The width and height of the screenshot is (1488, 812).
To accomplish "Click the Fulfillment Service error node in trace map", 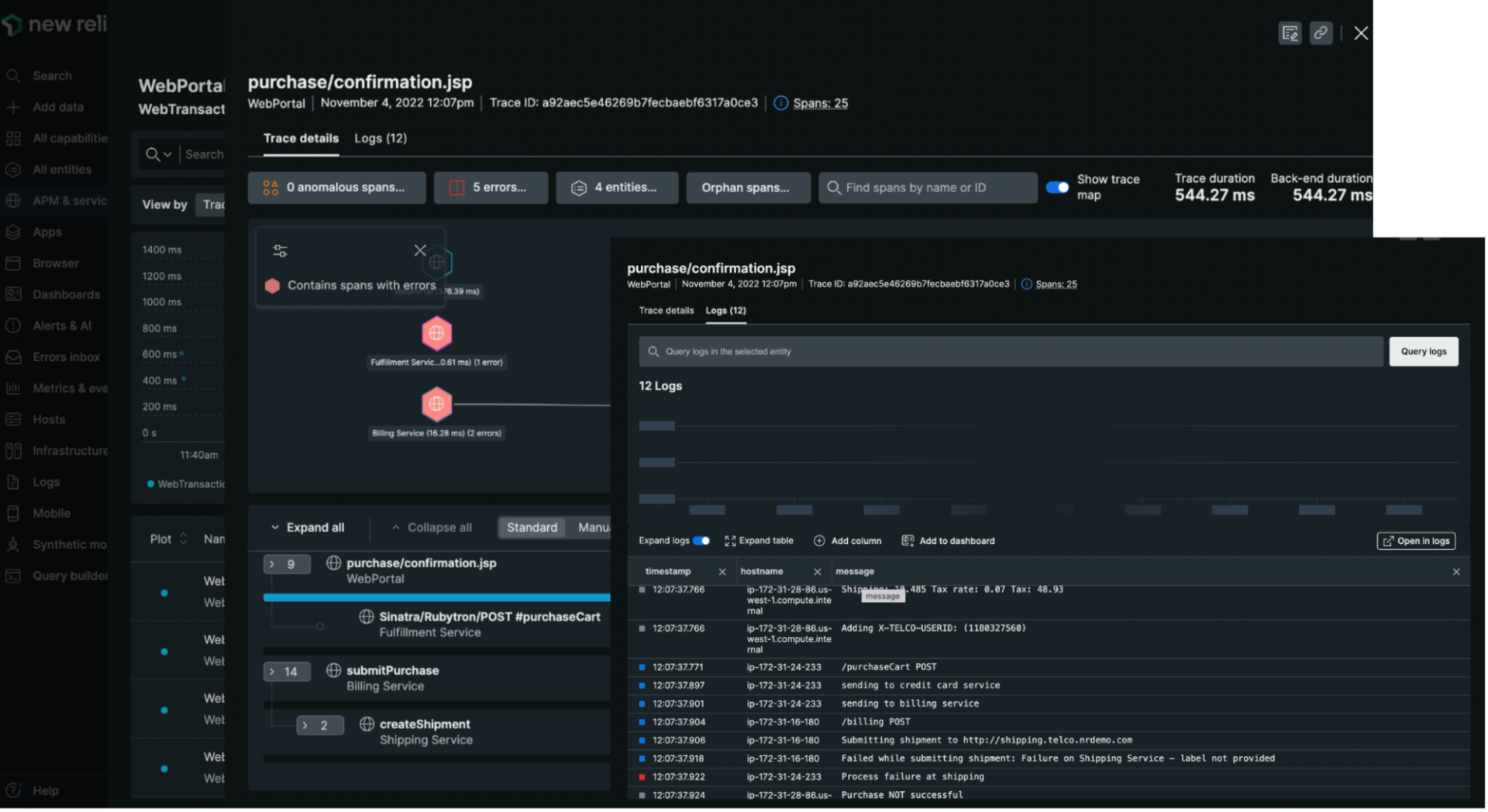I will pos(436,332).
